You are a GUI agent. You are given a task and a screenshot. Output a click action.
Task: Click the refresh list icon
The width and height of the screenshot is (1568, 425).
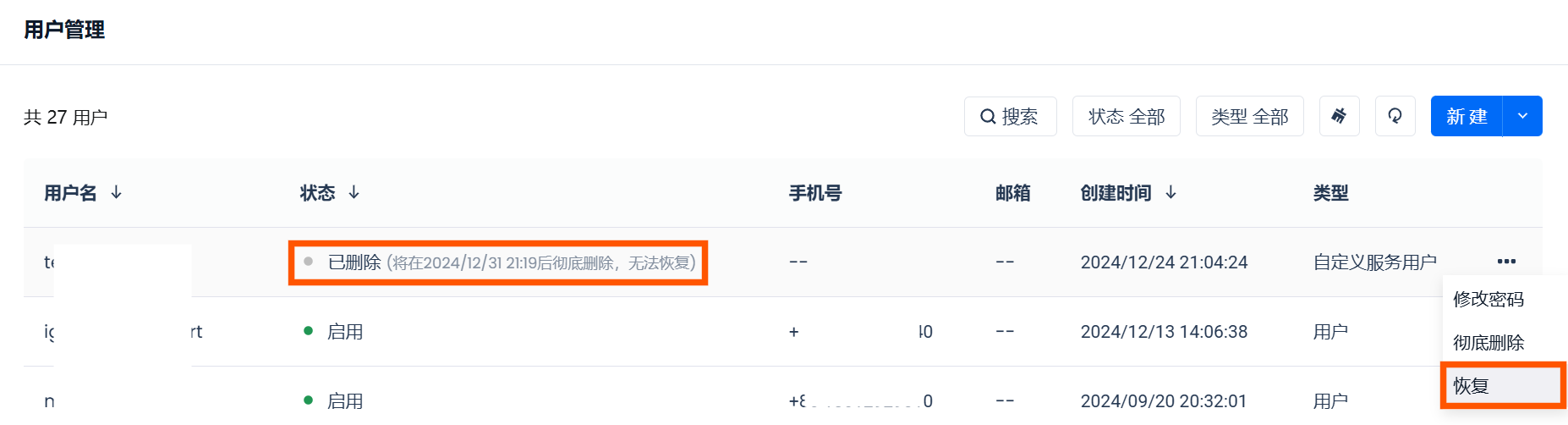click(1395, 116)
